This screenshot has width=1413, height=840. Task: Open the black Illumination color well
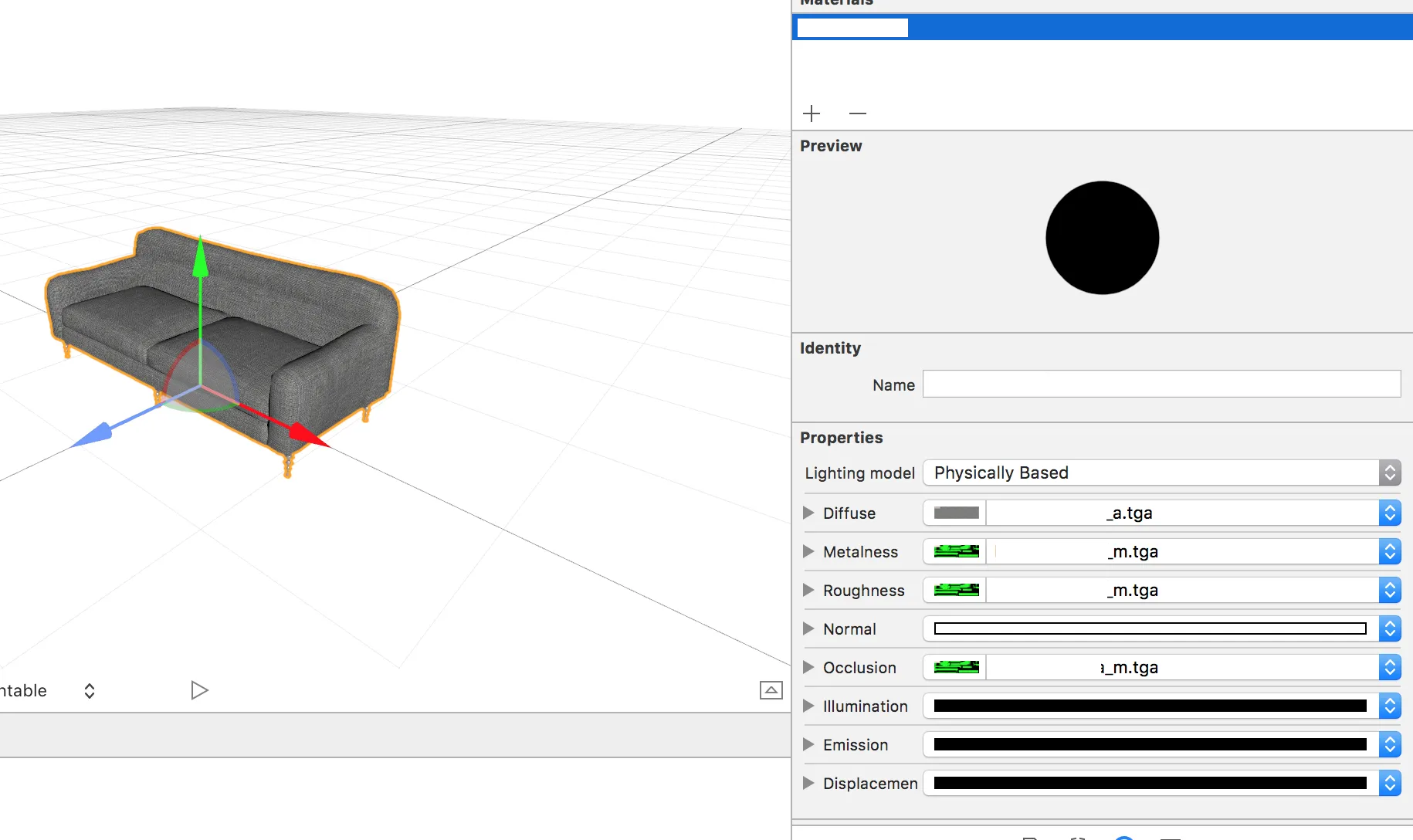pos(1150,706)
